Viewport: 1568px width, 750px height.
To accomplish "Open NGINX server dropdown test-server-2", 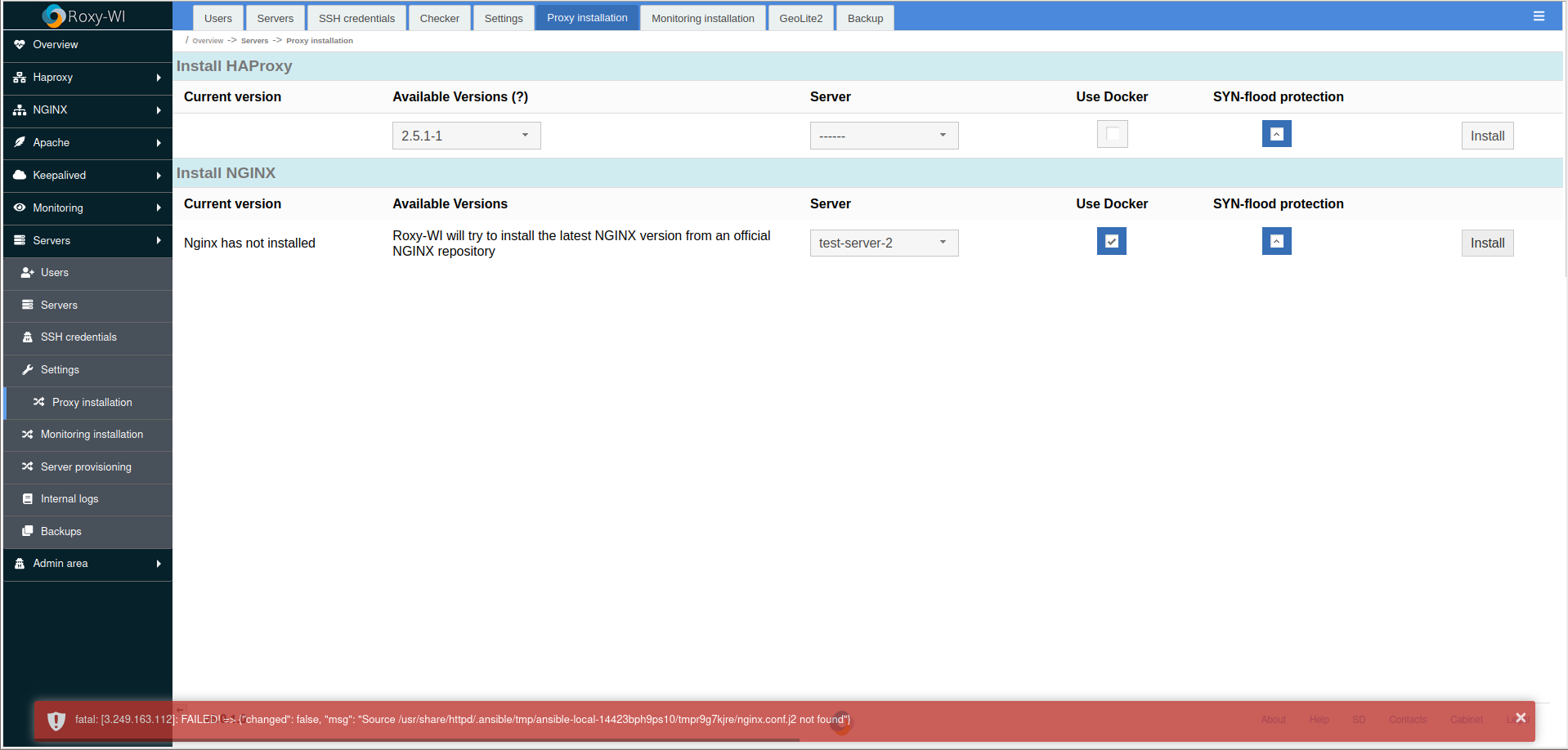I will pos(884,243).
